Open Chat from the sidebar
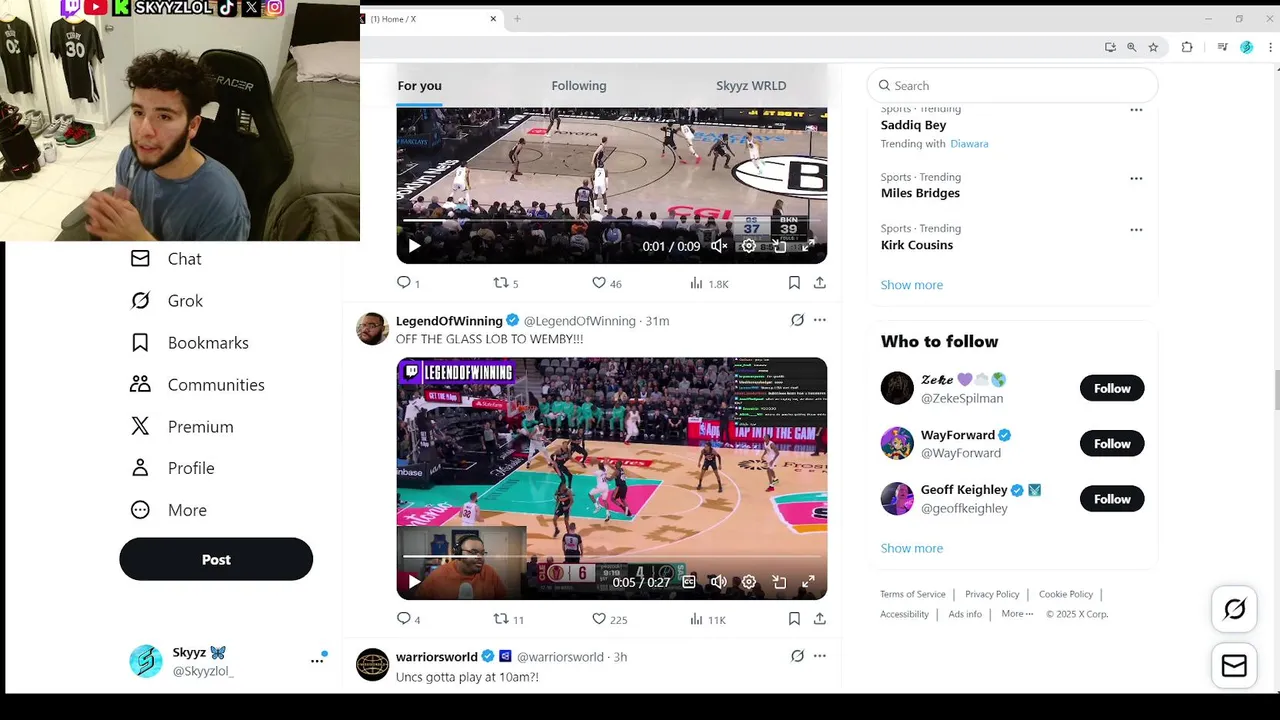This screenshot has width=1280, height=720. (166, 259)
